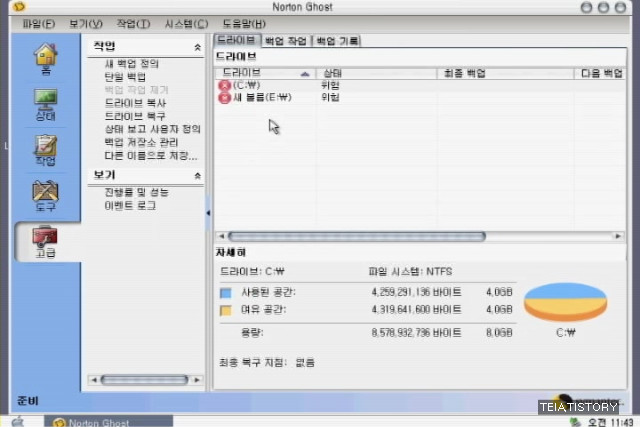640x427 pixels.
Task: Switch to the 백업 기록 tab
Action: pyautogui.click(x=337, y=41)
